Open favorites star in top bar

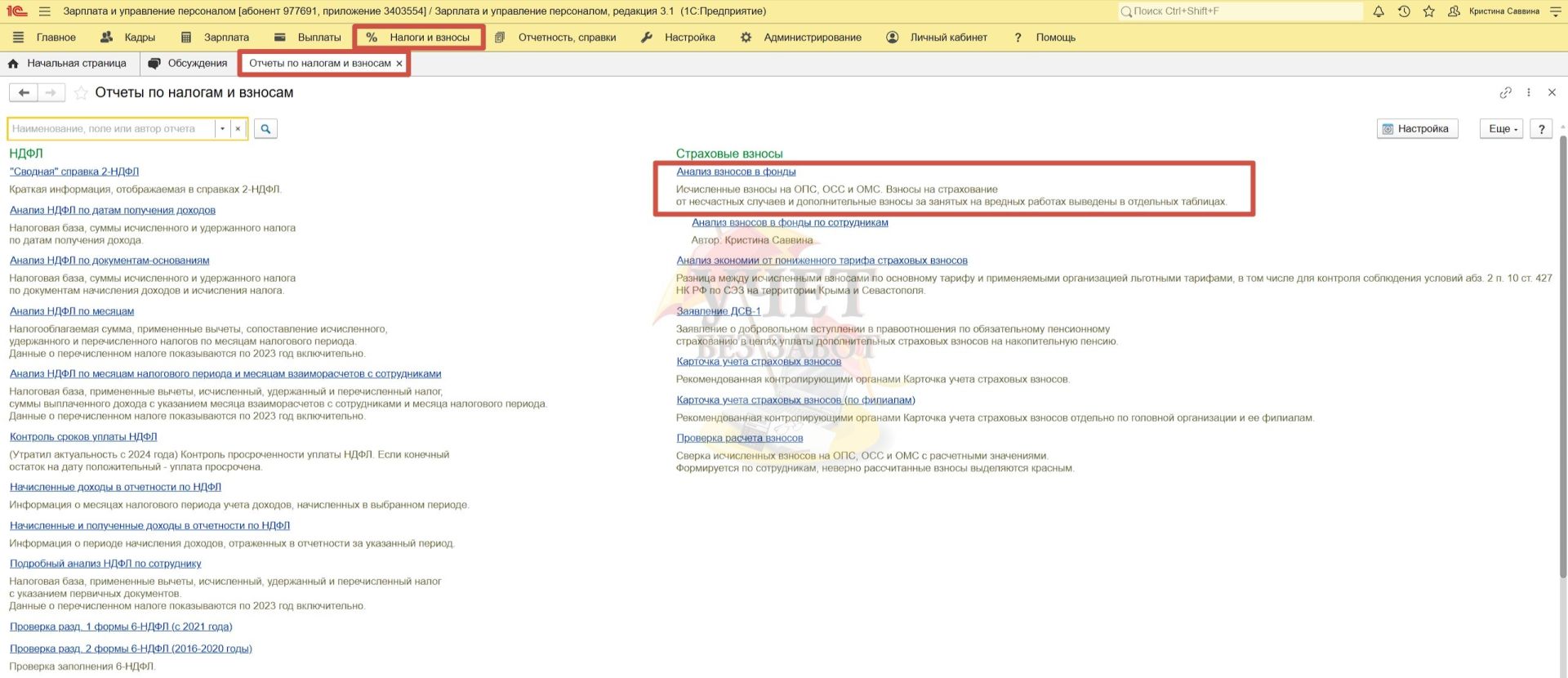click(x=1428, y=11)
